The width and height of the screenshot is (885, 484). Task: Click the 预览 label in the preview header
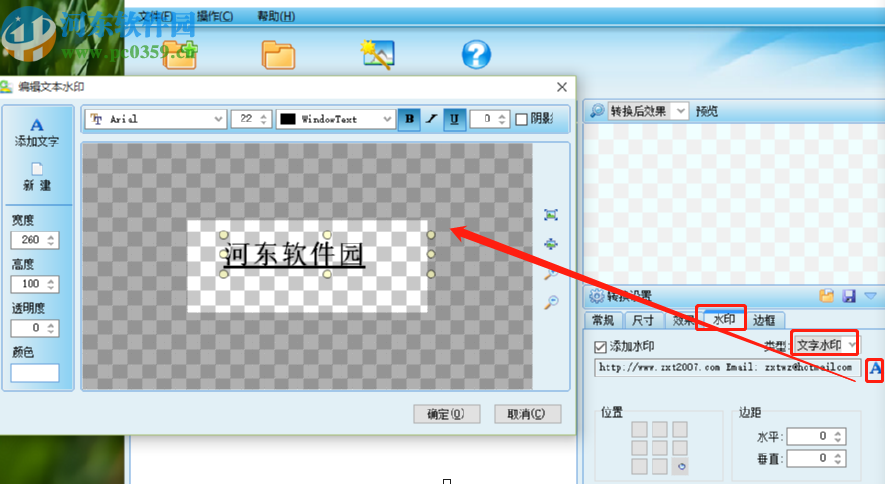(707, 111)
